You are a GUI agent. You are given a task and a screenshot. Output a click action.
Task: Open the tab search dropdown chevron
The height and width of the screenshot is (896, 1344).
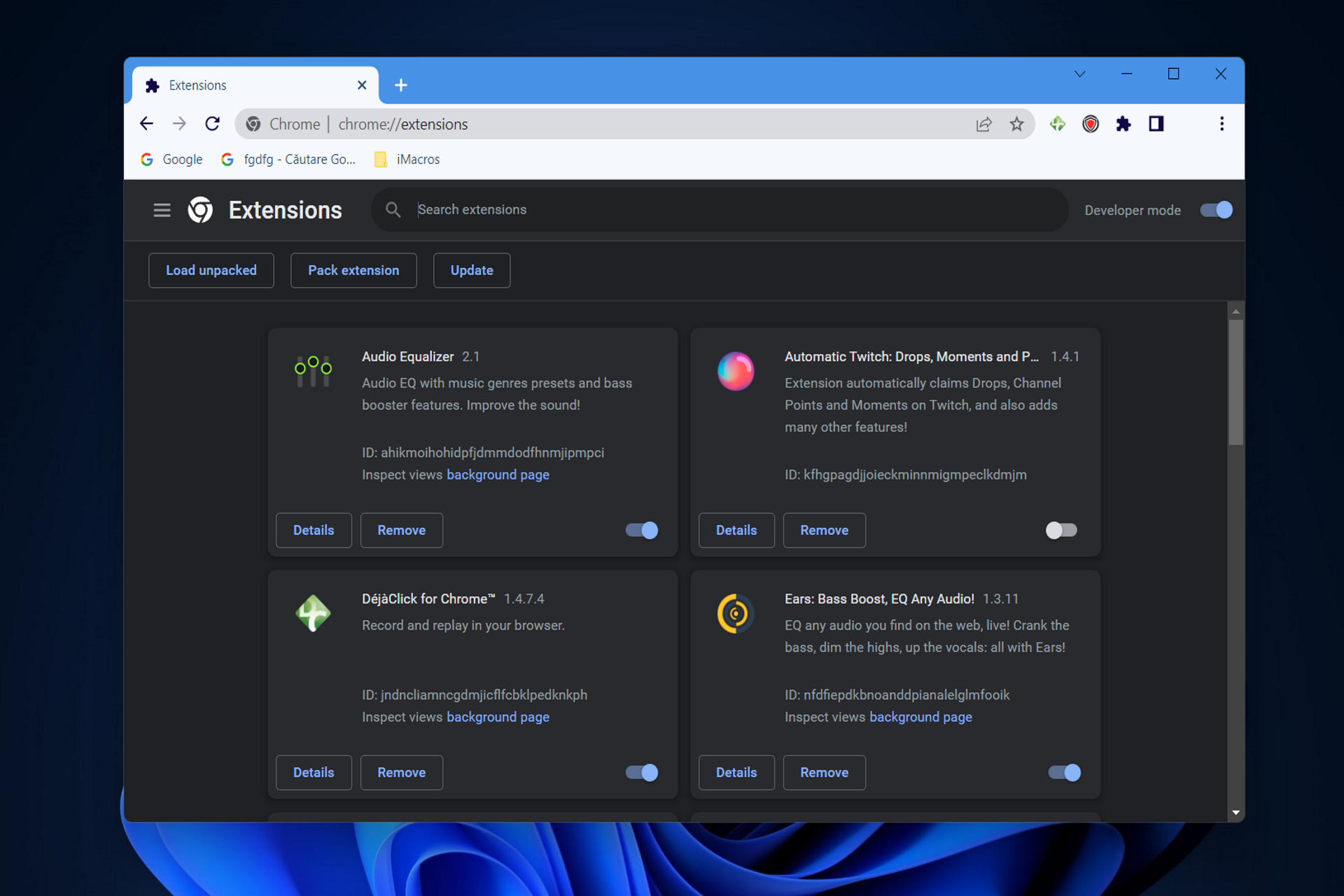click(1079, 74)
